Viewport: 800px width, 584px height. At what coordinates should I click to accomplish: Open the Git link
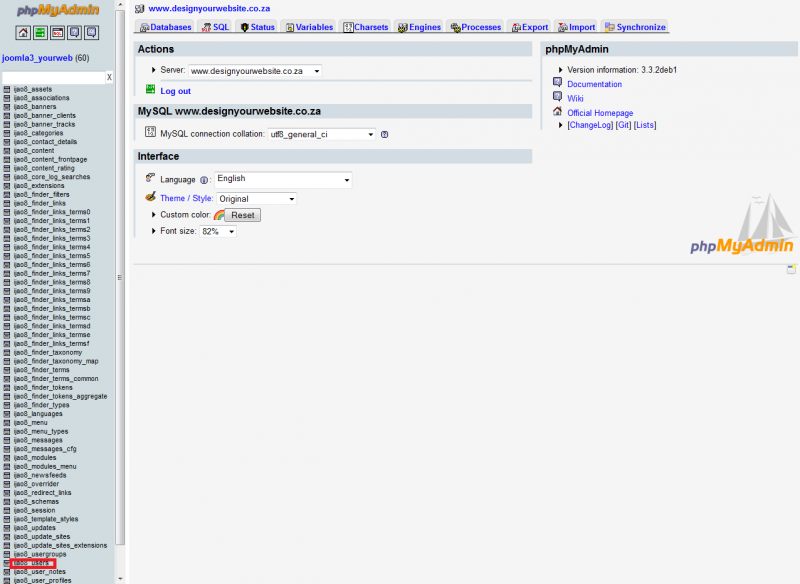623,125
